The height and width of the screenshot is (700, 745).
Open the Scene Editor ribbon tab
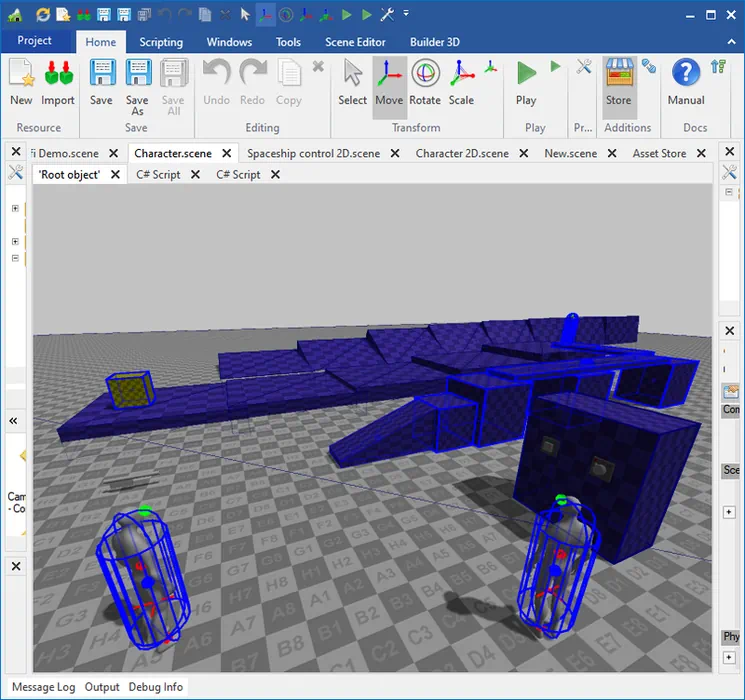pyautogui.click(x=355, y=42)
